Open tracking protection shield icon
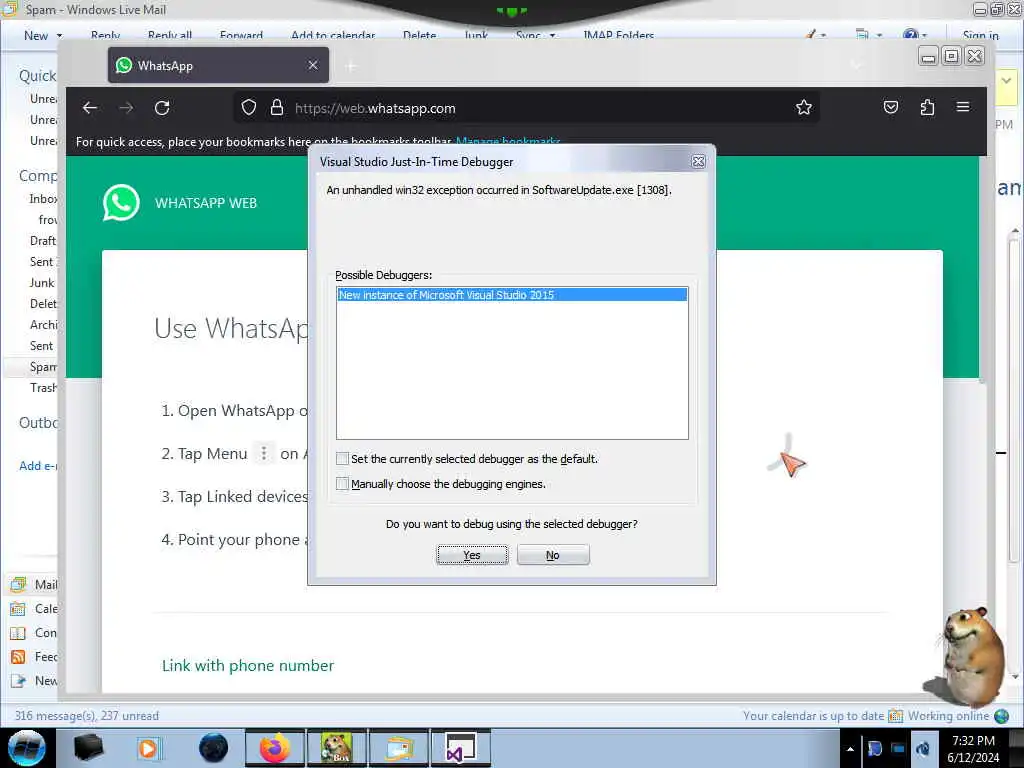Image resolution: width=1024 pixels, height=768 pixels. [x=249, y=107]
